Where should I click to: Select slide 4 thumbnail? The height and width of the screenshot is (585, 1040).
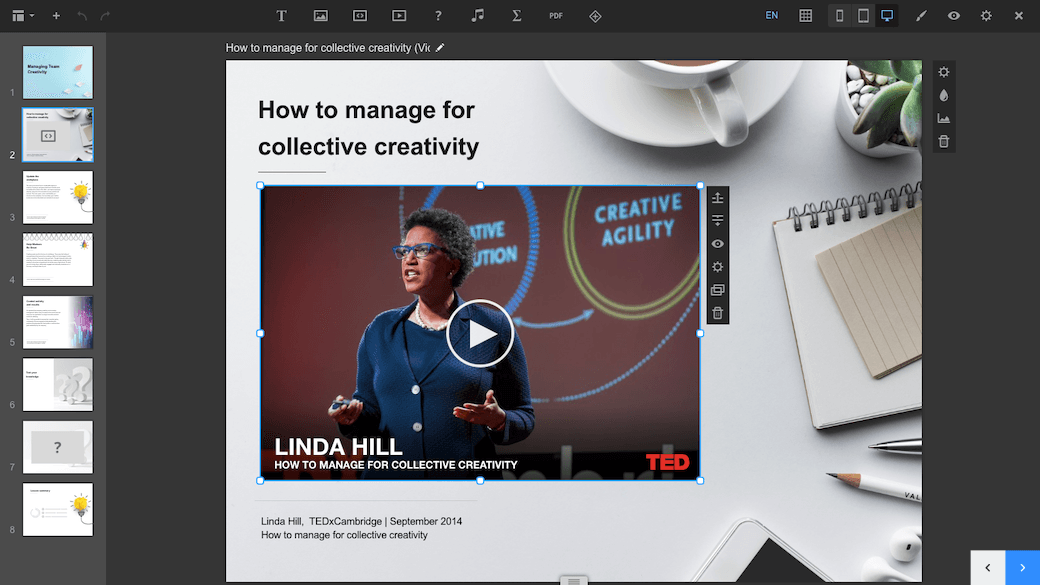tap(58, 259)
